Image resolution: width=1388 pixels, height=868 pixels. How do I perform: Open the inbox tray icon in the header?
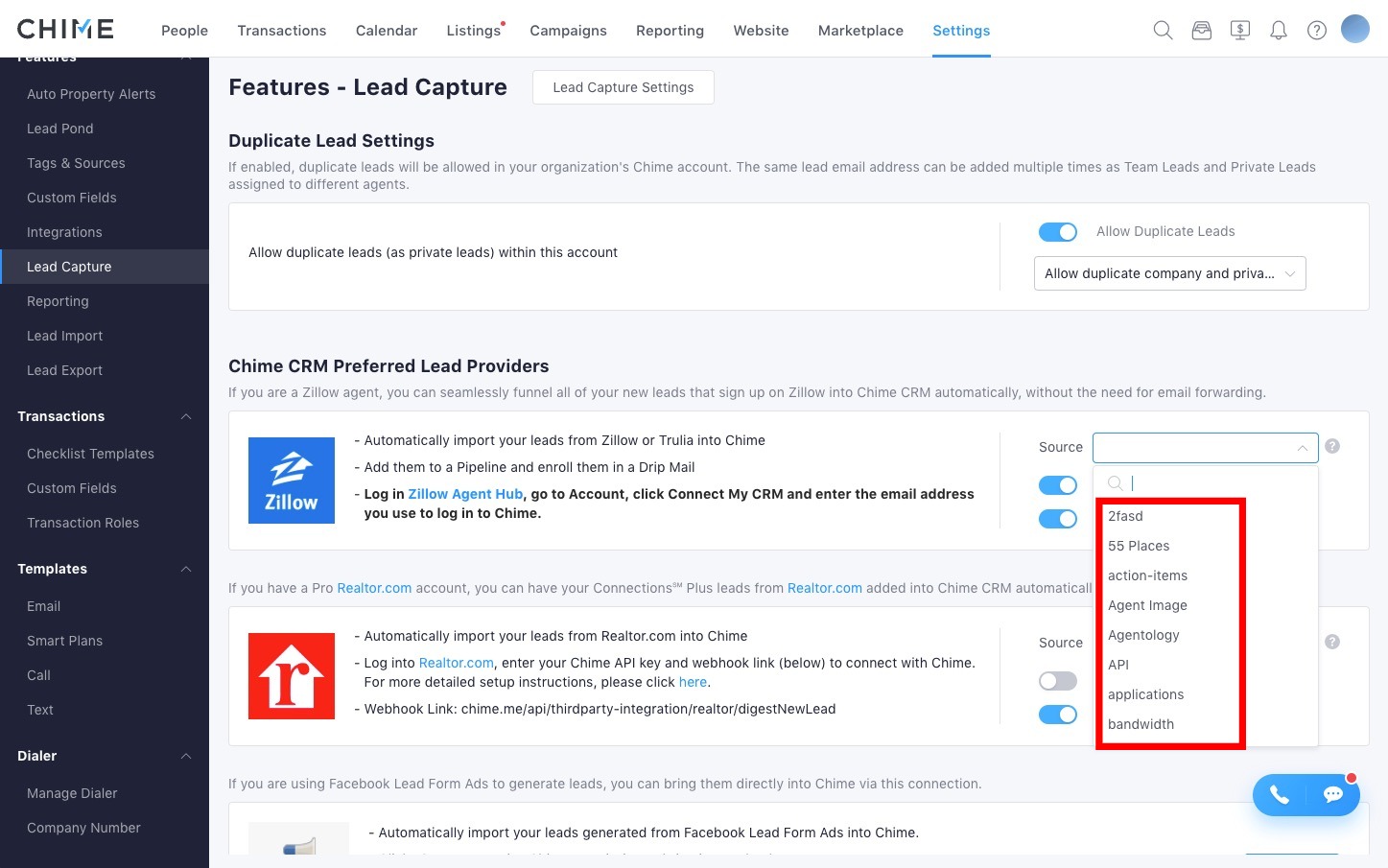click(x=1202, y=31)
